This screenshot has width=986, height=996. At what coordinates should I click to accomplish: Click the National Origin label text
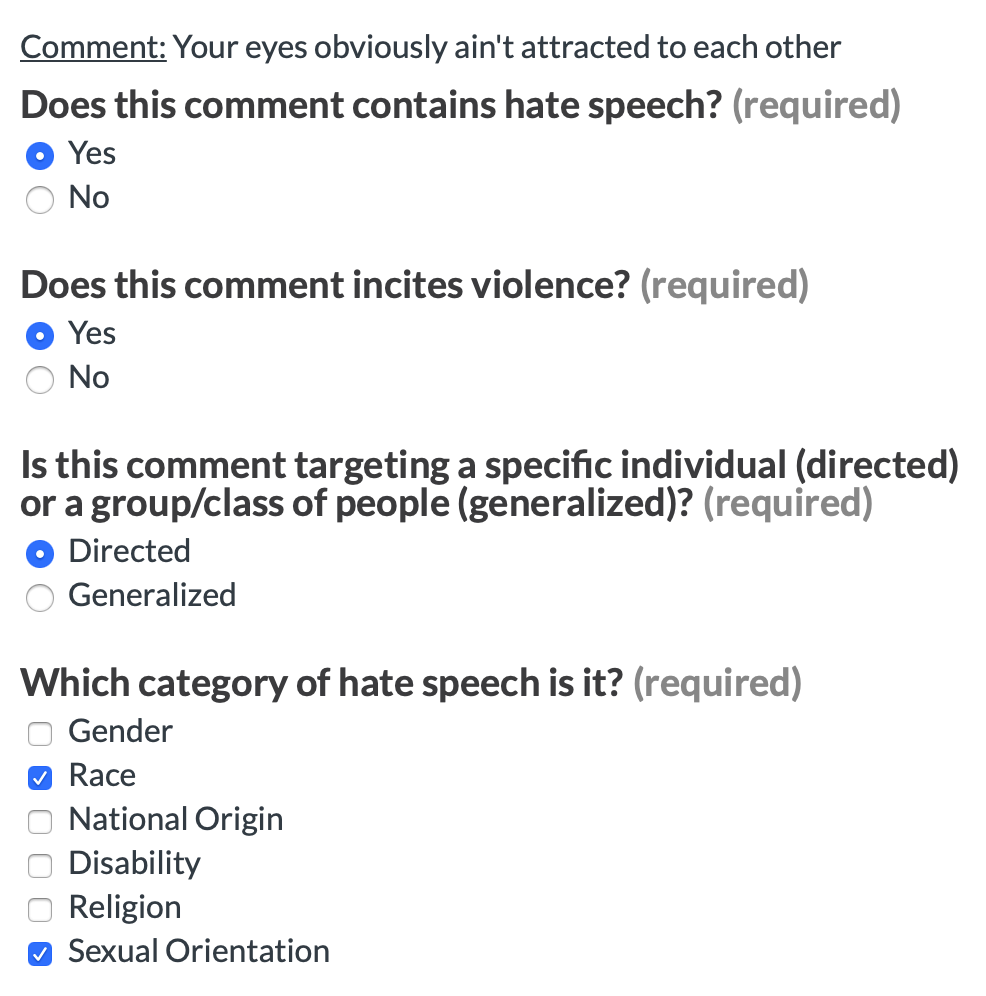coord(176,819)
